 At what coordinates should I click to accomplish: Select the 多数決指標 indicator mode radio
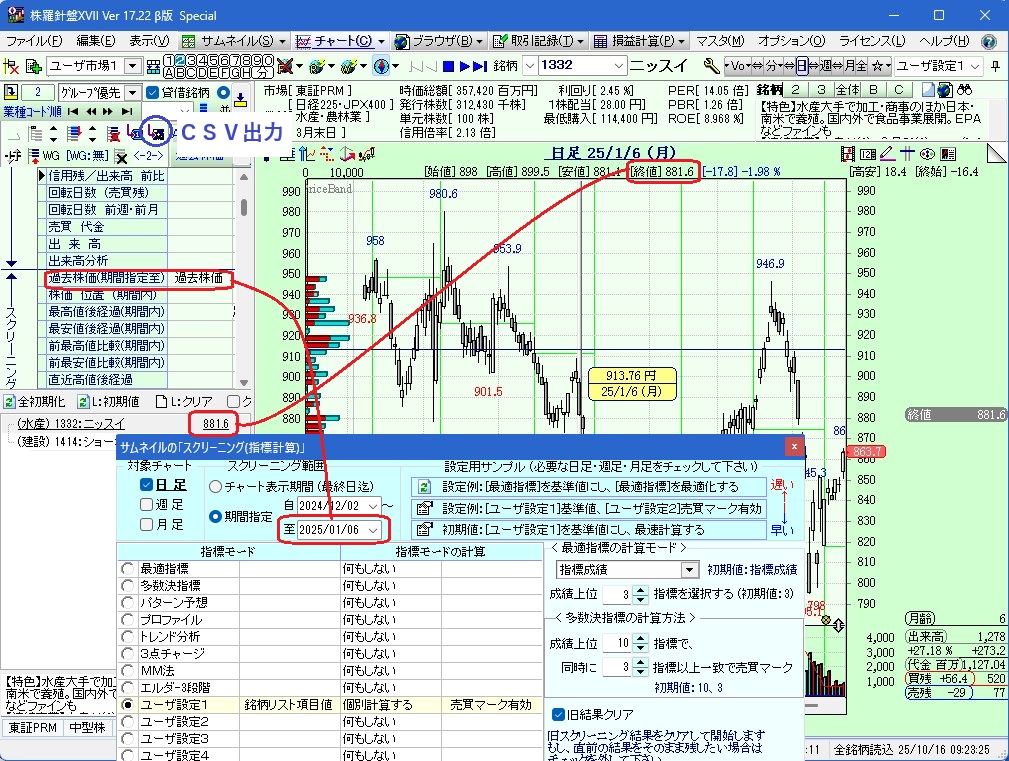[x=127, y=586]
